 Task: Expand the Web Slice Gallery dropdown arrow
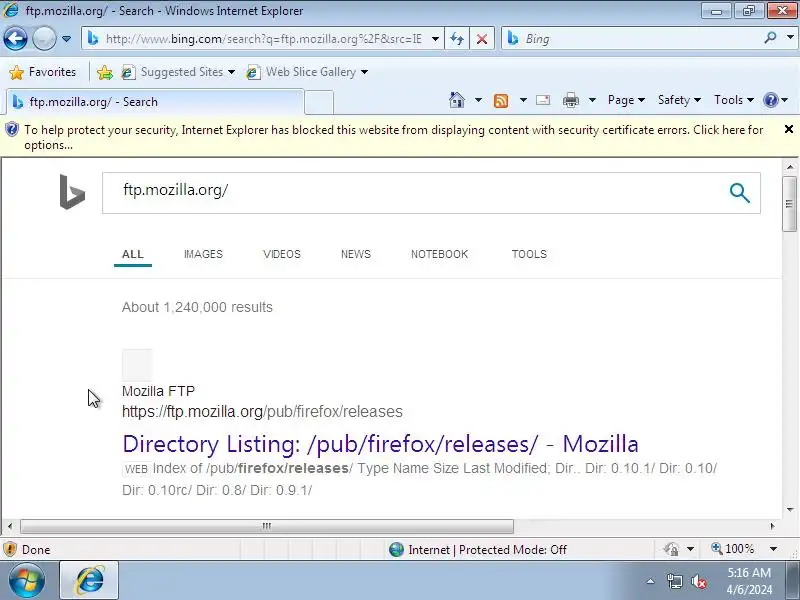click(x=364, y=72)
